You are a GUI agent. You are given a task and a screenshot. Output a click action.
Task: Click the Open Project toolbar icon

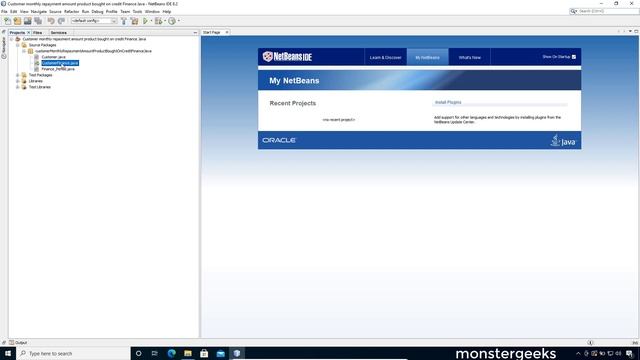pyautogui.click(x=27, y=21)
